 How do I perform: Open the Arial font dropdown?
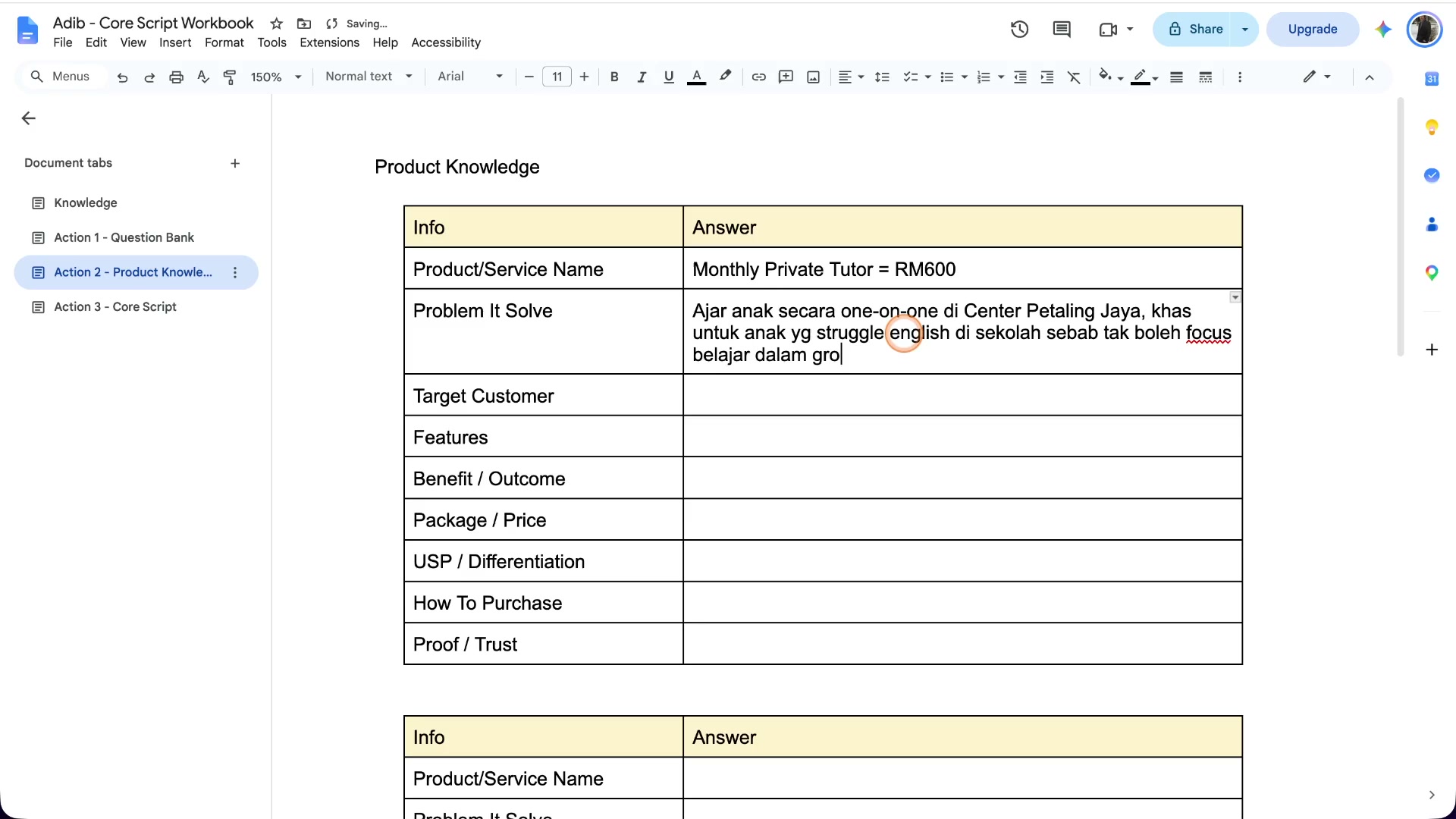tap(470, 77)
